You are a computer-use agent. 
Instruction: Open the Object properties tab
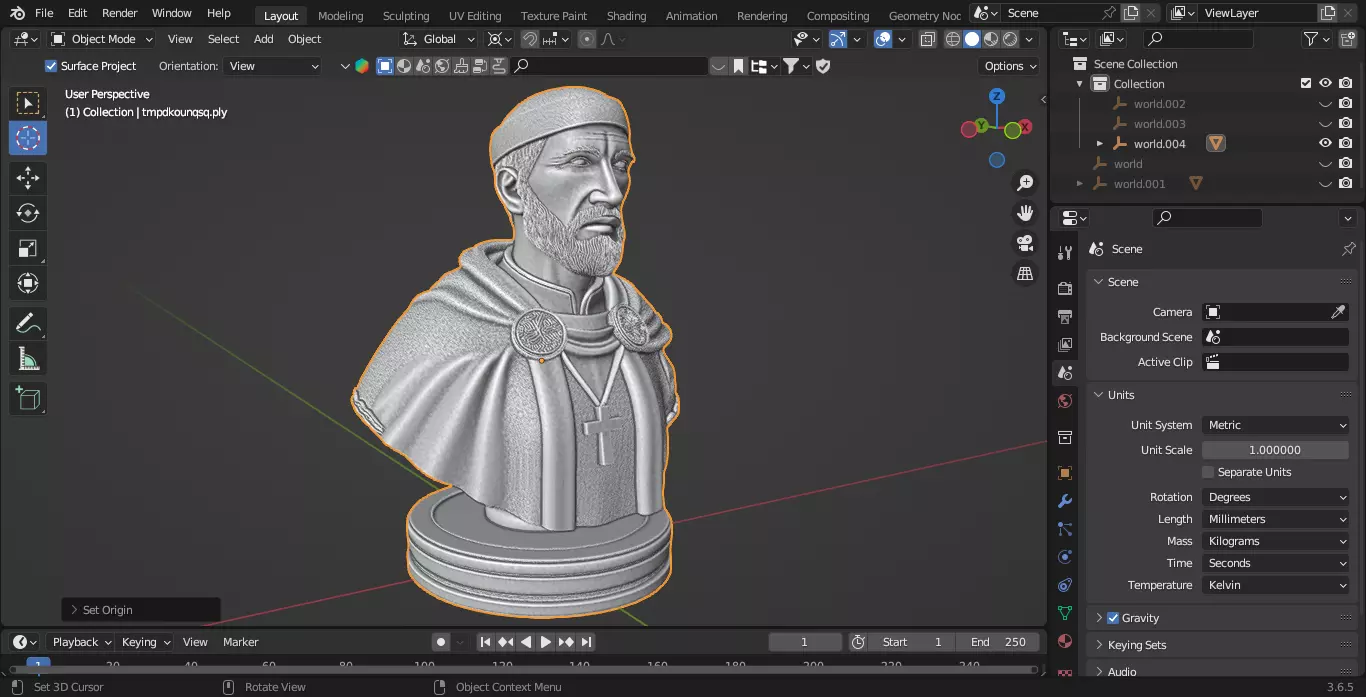1065,473
